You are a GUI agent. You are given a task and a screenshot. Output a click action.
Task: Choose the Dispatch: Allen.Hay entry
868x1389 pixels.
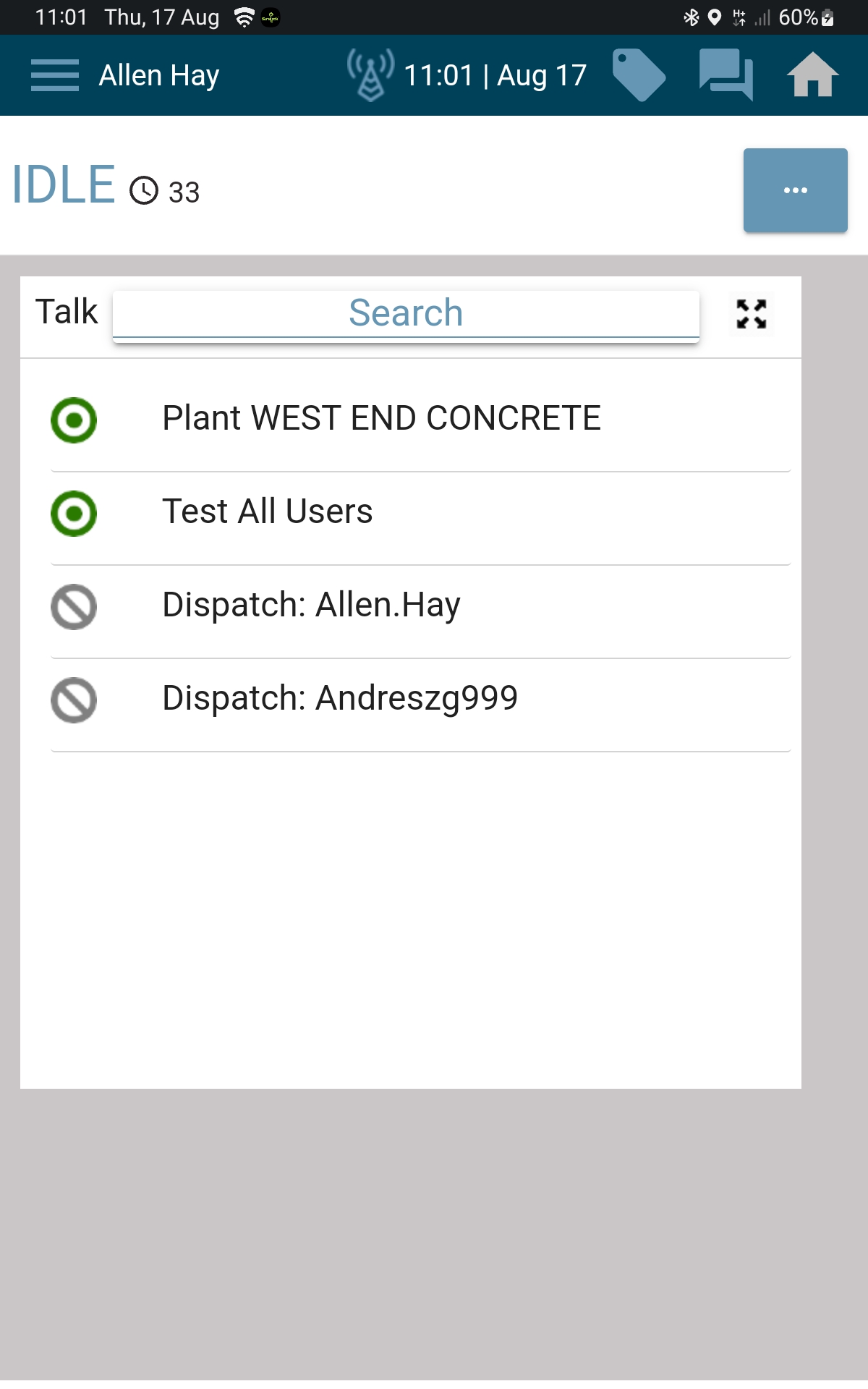click(x=311, y=605)
